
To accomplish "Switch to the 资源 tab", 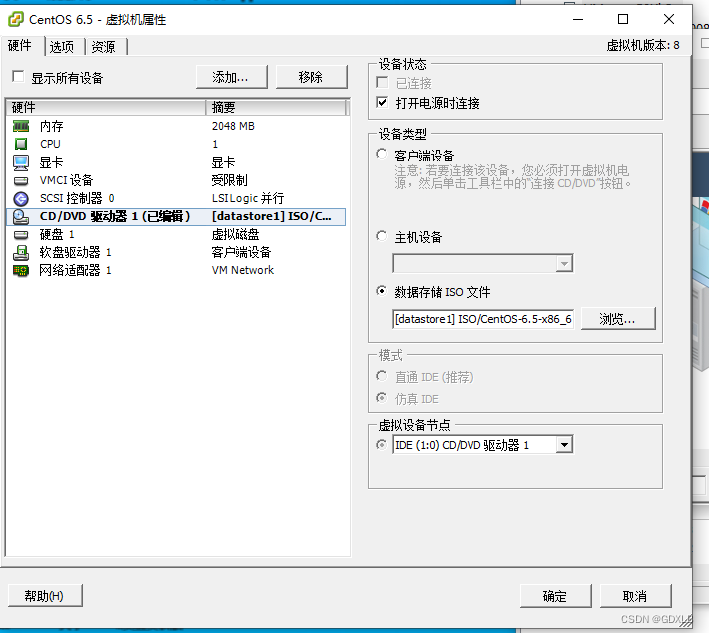I will point(104,47).
